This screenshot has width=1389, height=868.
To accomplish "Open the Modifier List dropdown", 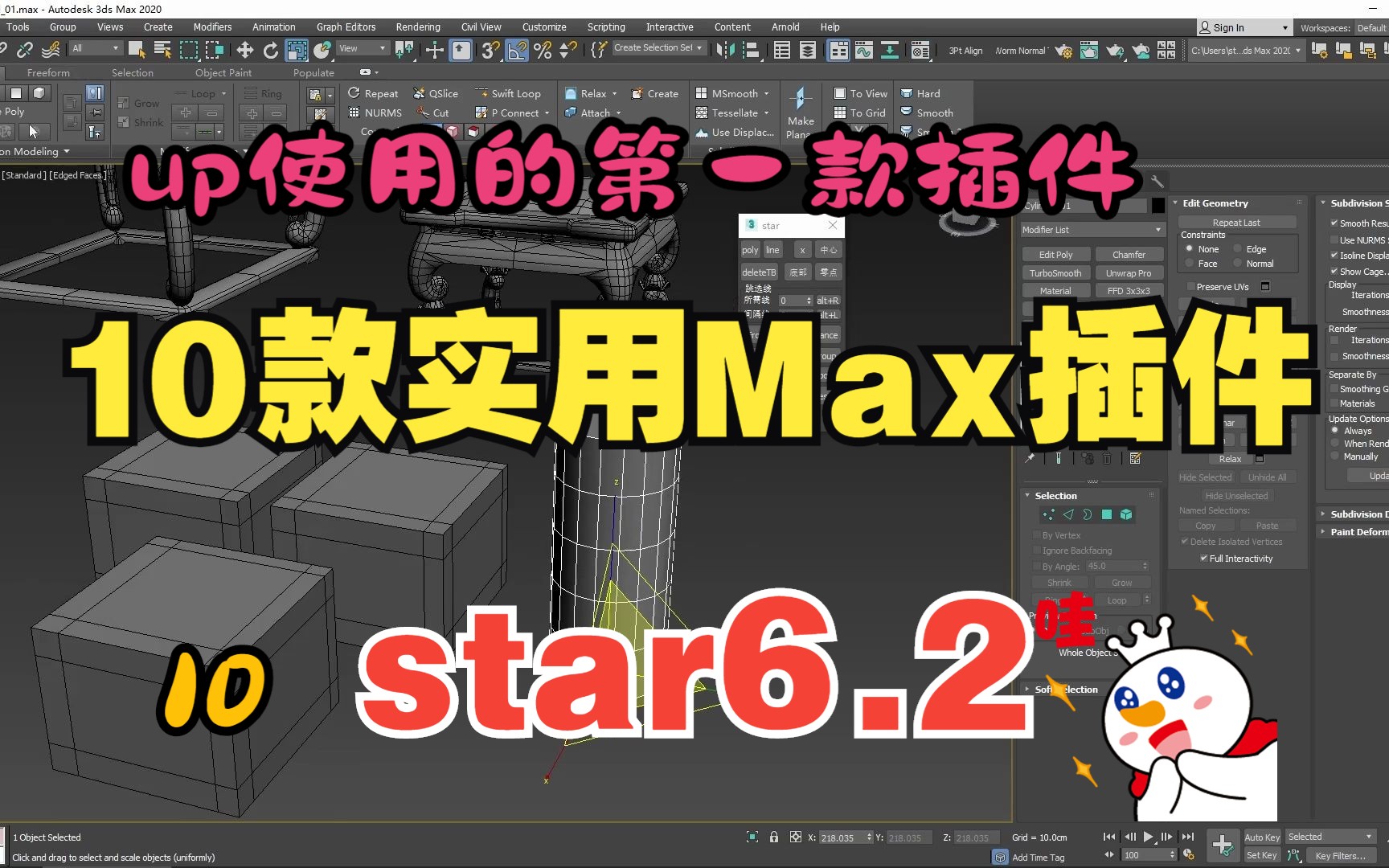I will click(1092, 230).
